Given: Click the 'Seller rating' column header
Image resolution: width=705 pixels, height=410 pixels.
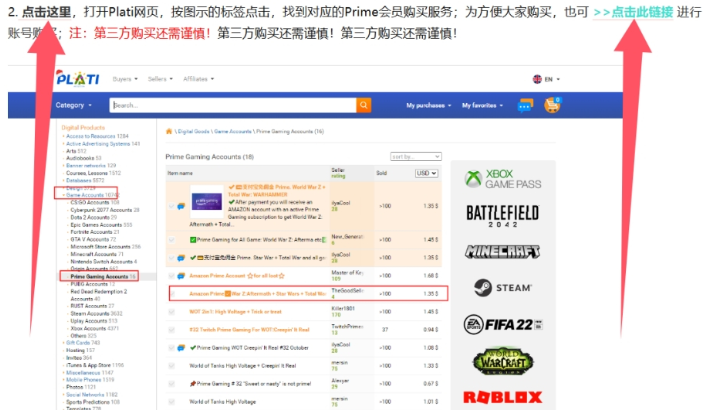Looking at the screenshot, I should point(339,173).
